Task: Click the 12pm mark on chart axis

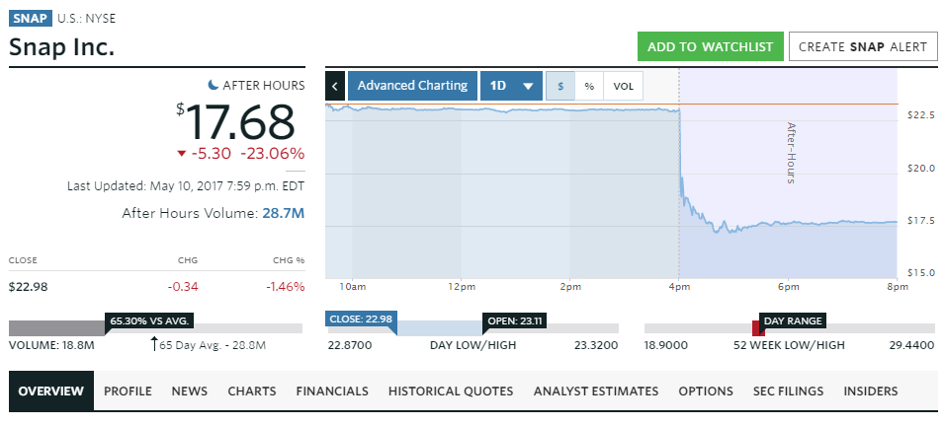Action: coord(460,287)
